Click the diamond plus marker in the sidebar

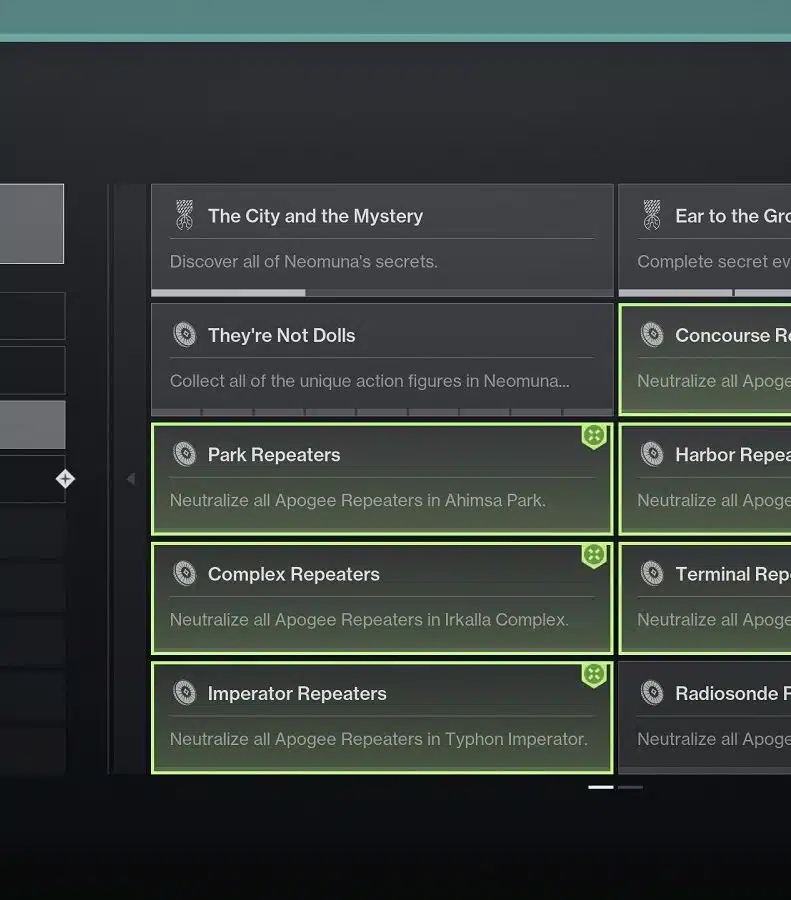pos(65,479)
